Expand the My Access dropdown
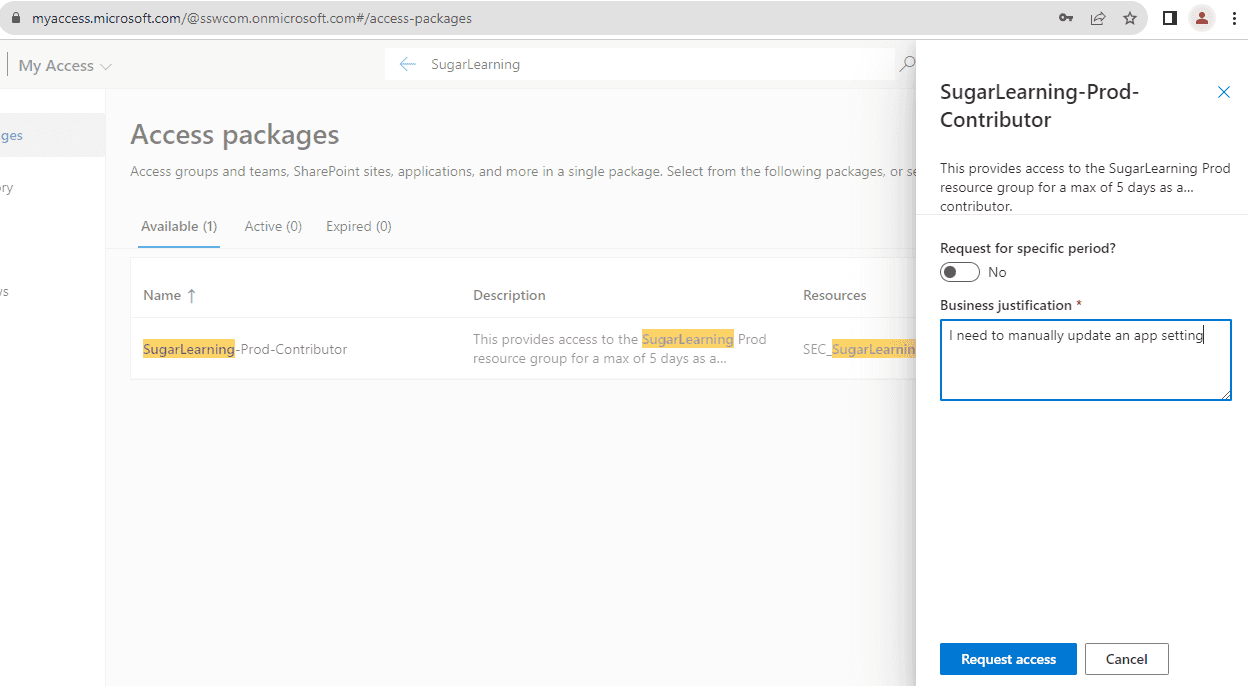The image size is (1248, 686). (65, 66)
